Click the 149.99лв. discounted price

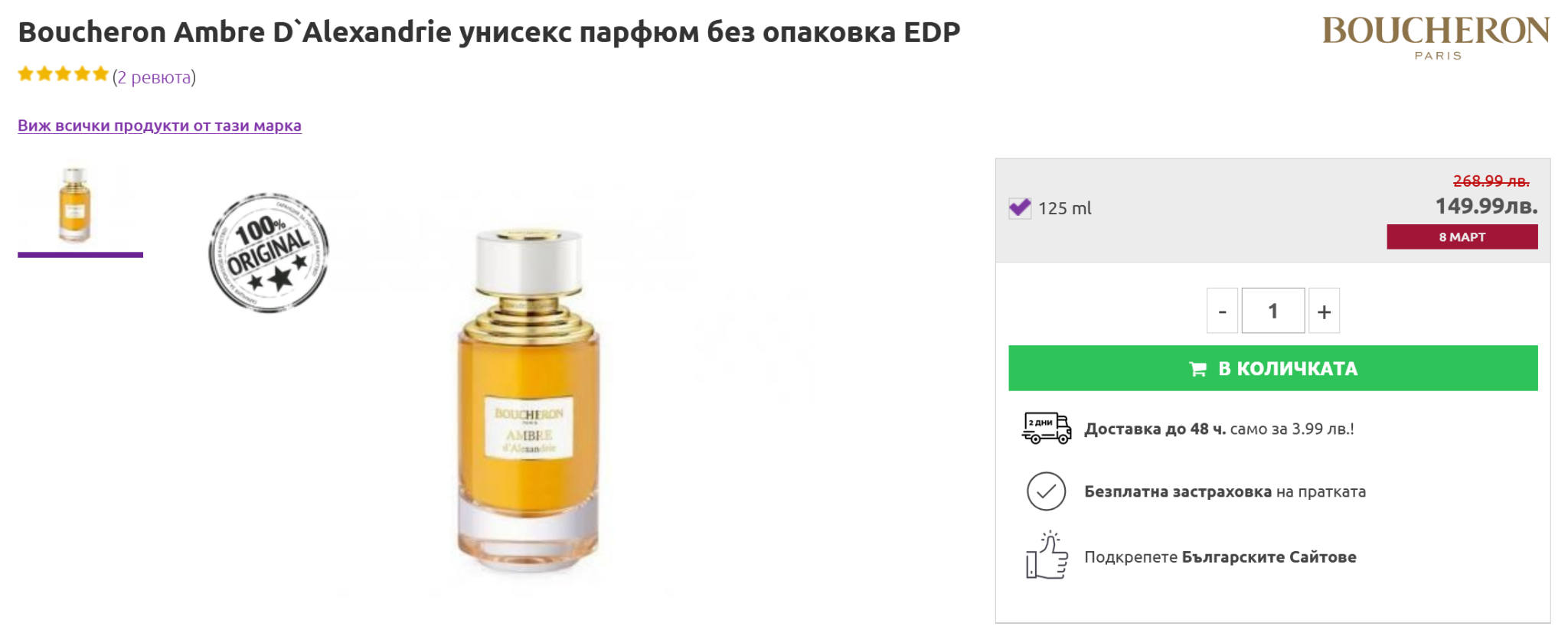(x=1485, y=206)
